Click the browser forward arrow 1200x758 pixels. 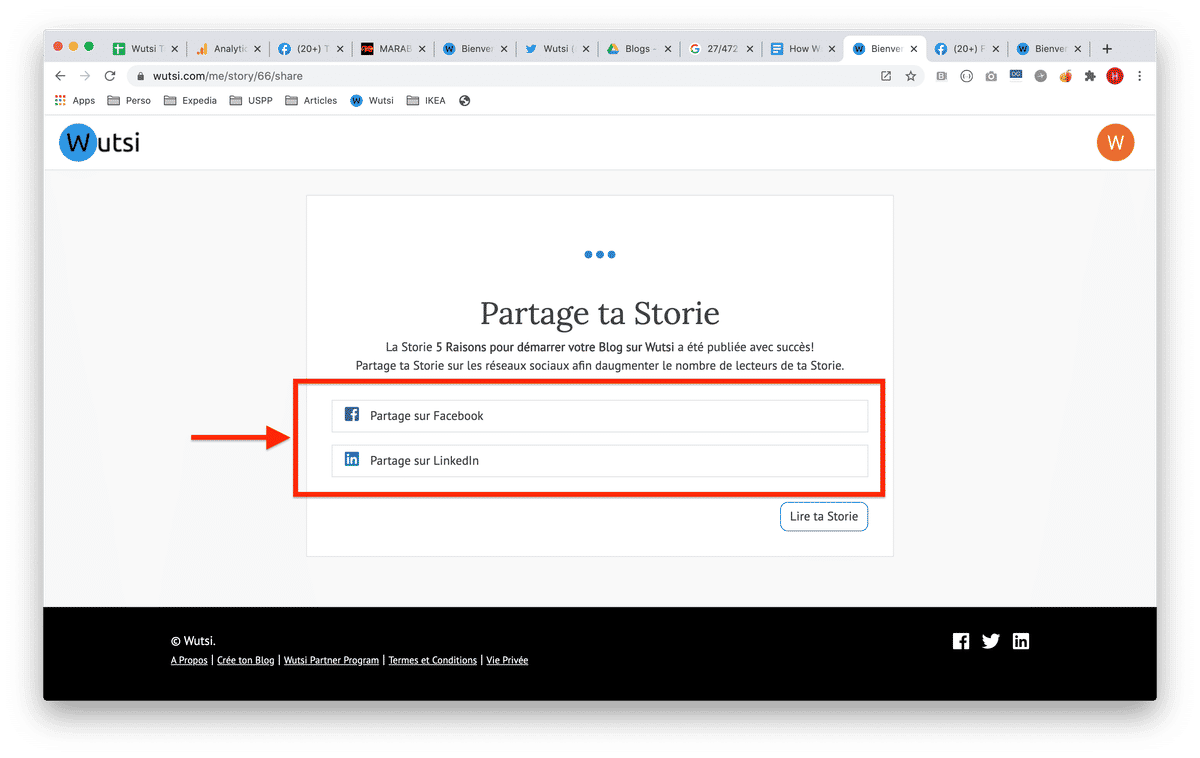pyautogui.click(x=85, y=76)
